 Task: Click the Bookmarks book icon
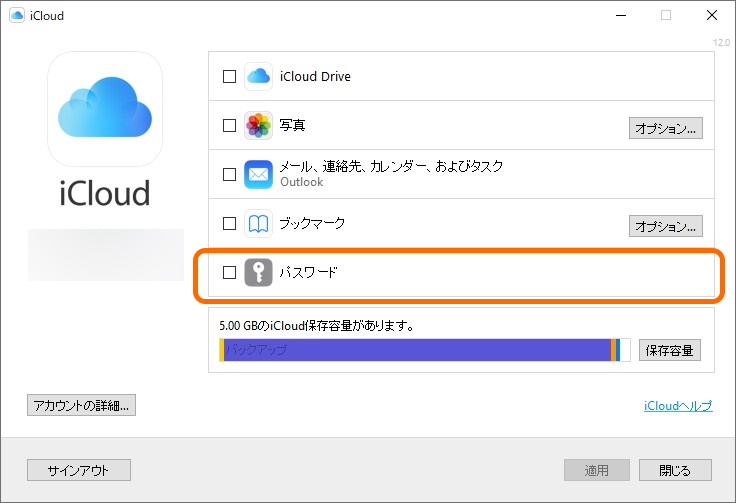tap(258, 223)
